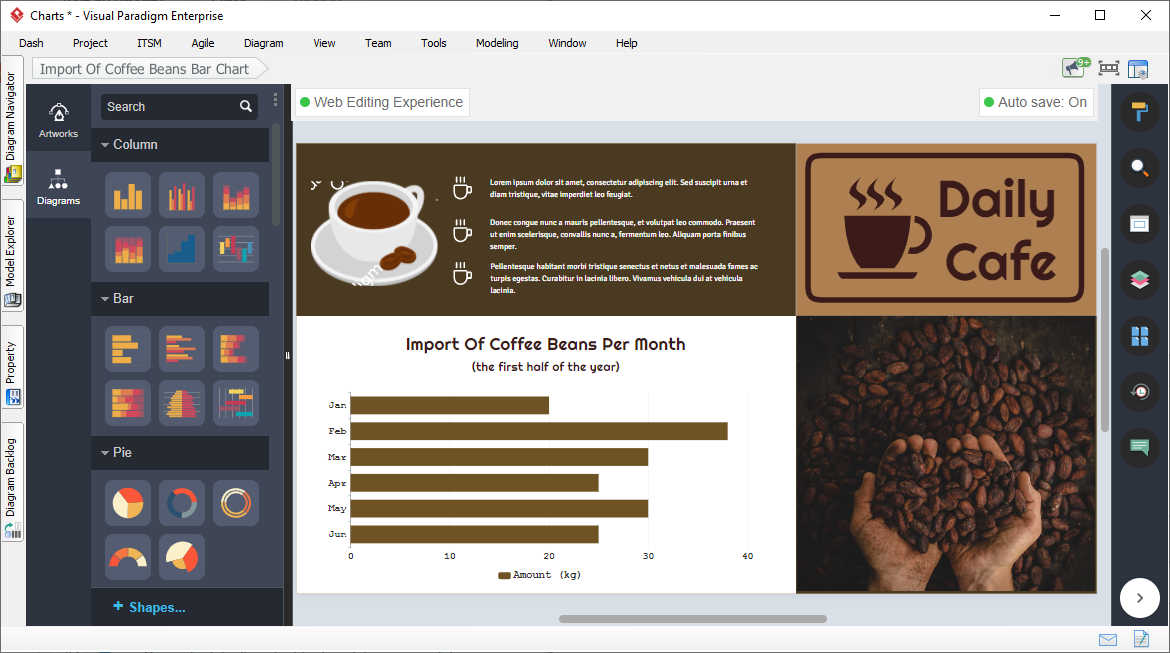Select the 100% stacked bar chart icon
Screen dimensions: 1170x653
[x=128, y=403]
